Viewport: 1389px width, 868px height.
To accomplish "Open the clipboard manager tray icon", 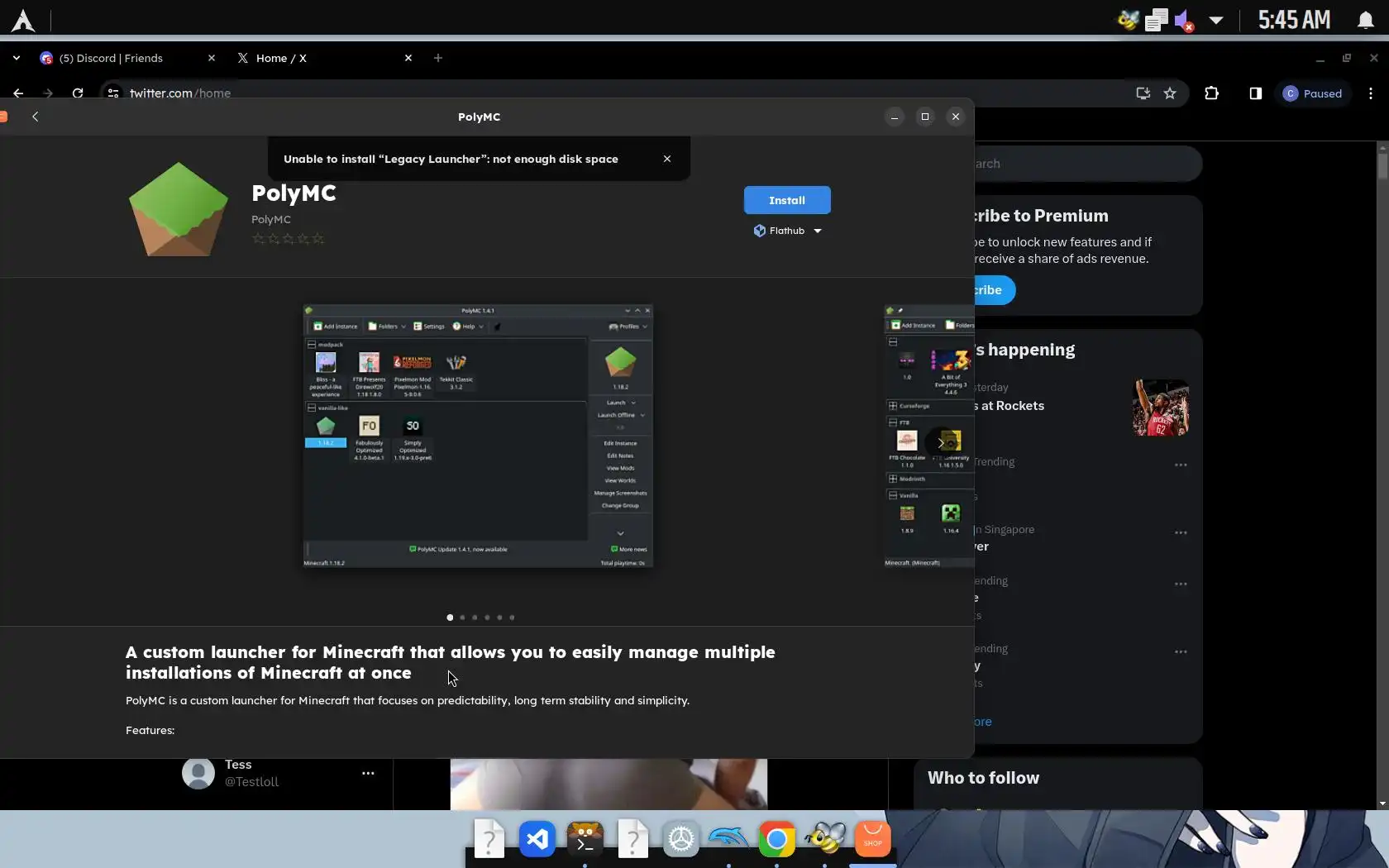I will coord(1157,20).
